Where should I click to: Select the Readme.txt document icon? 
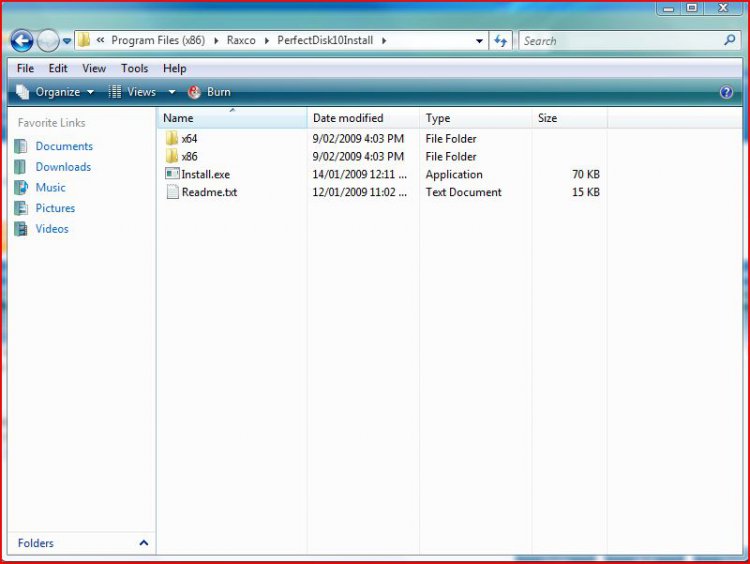172,192
